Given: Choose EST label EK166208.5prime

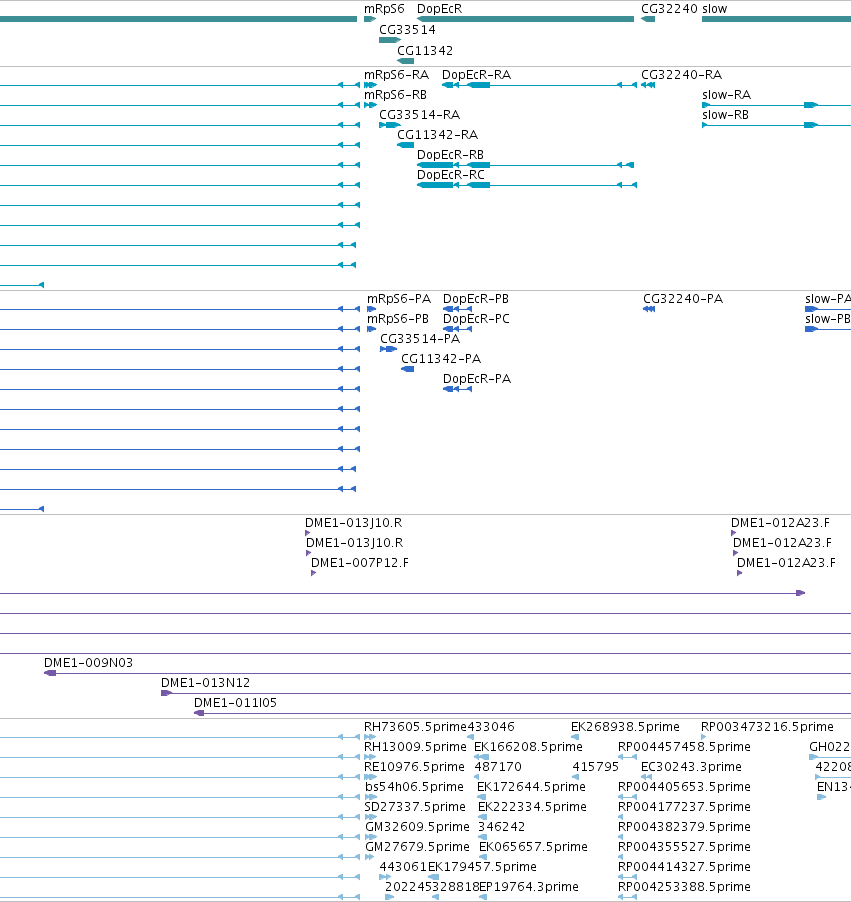Looking at the screenshot, I should 528,747.
